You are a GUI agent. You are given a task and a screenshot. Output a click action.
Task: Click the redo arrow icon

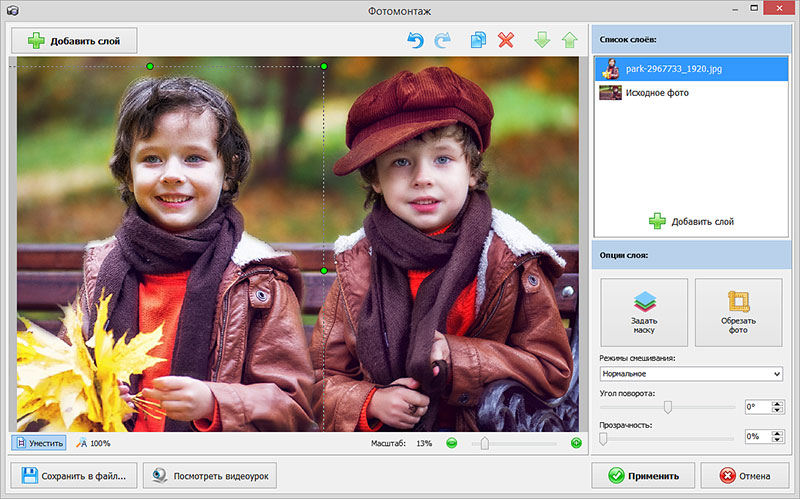[x=443, y=40]
